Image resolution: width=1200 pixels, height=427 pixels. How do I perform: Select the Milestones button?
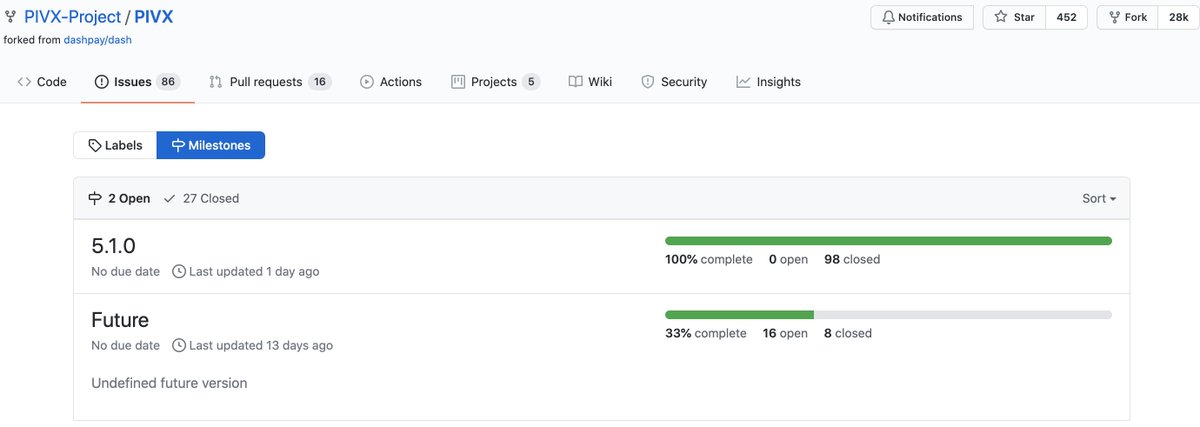211,145
